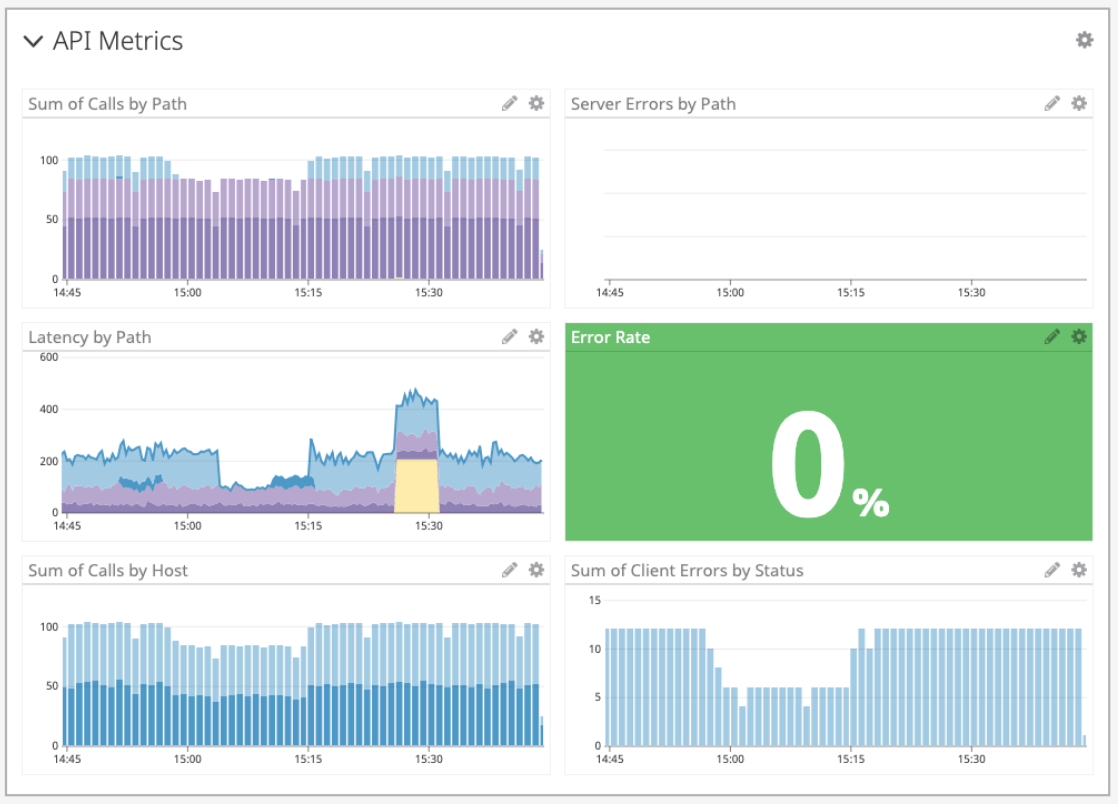
Task: Click the Latency by Path title
Action: click(90, 337)
